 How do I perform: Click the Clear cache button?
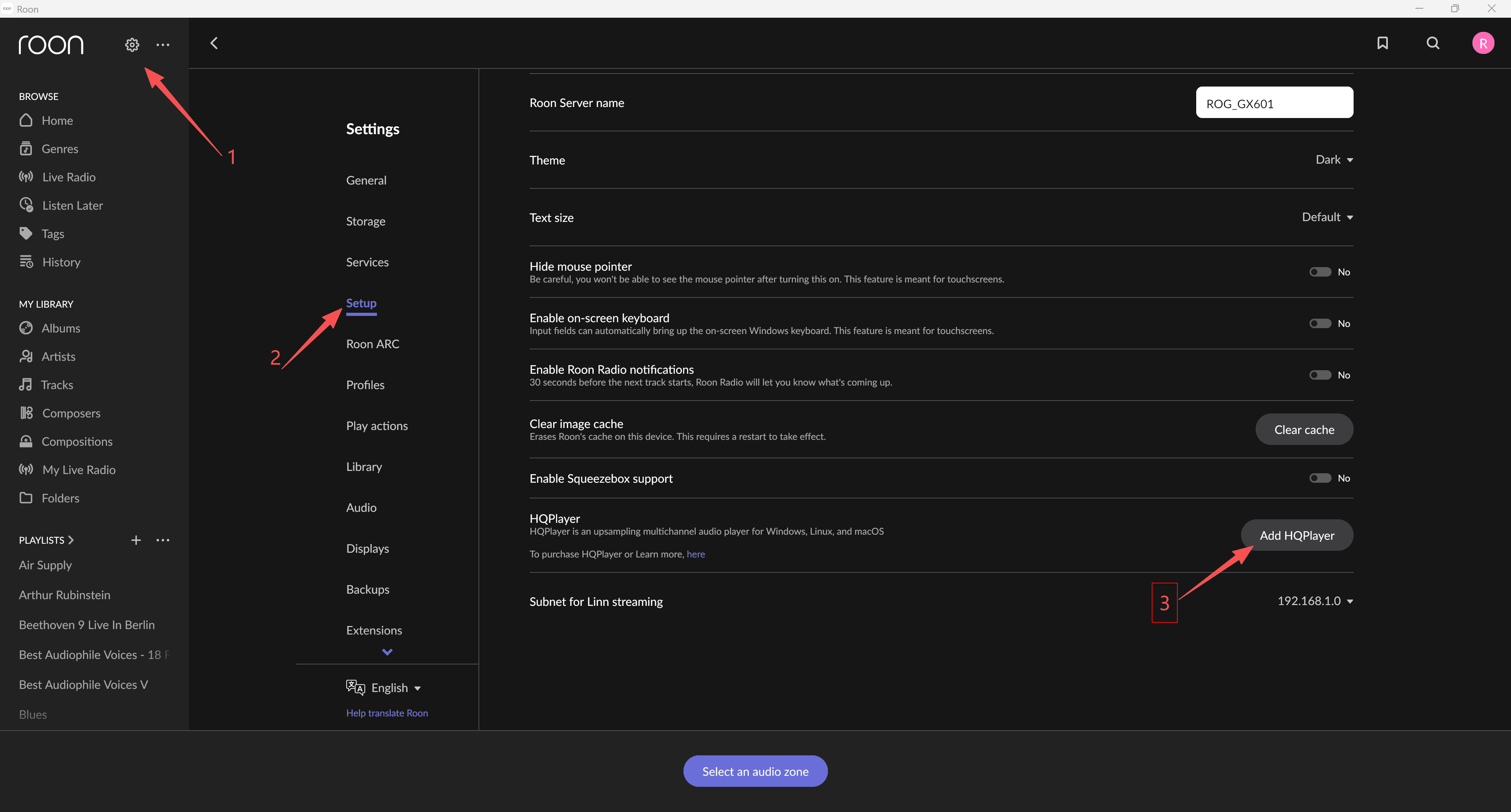point(1304,429)
